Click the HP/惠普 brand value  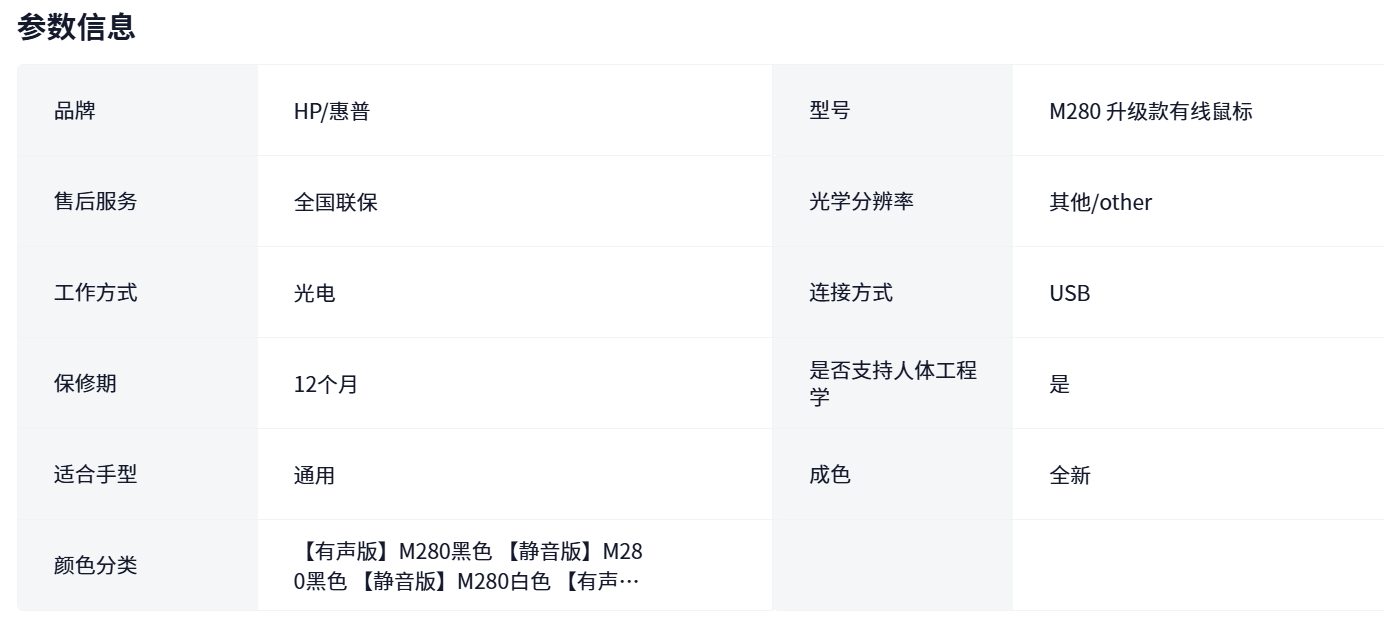(x=331, y=111)
